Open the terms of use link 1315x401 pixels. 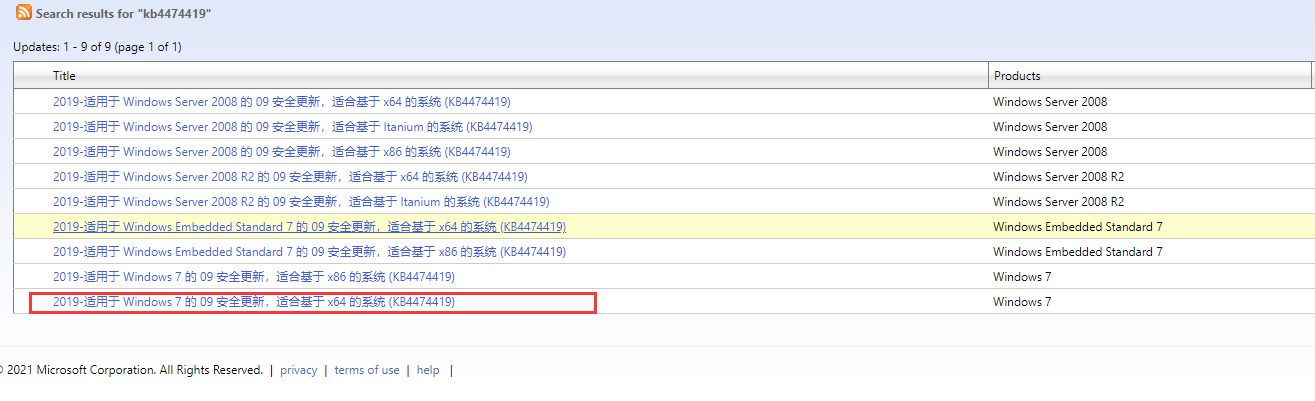click(367, 370)
